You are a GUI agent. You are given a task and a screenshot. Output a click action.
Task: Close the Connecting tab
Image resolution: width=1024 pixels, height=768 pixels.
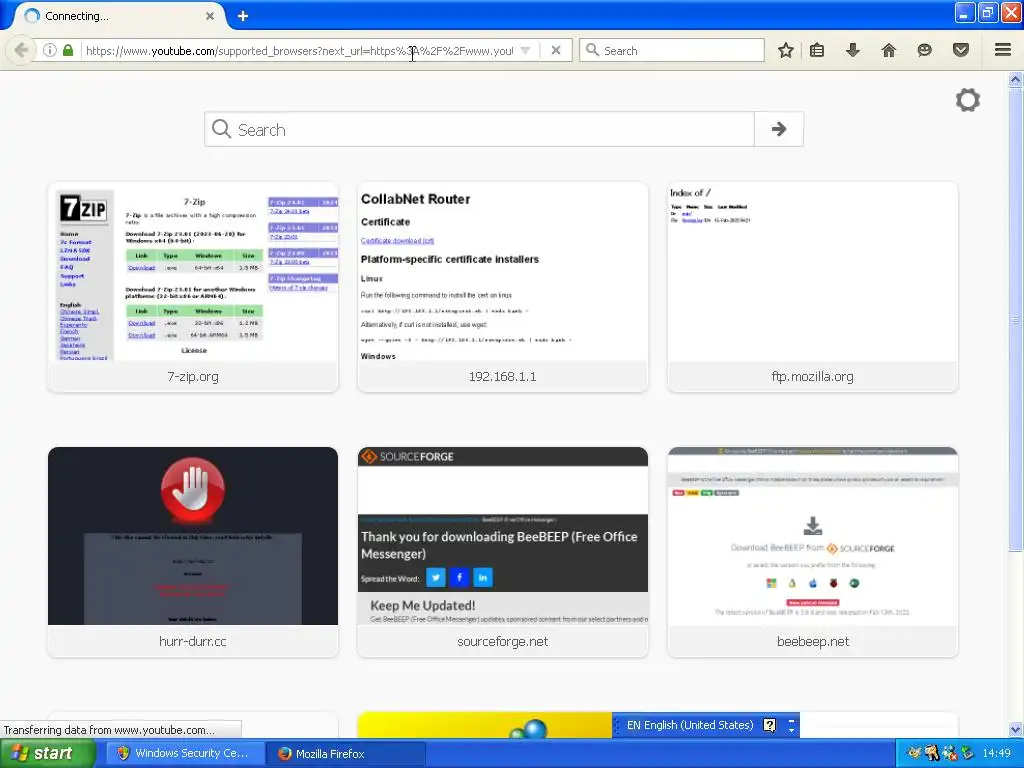coord(210,16)
